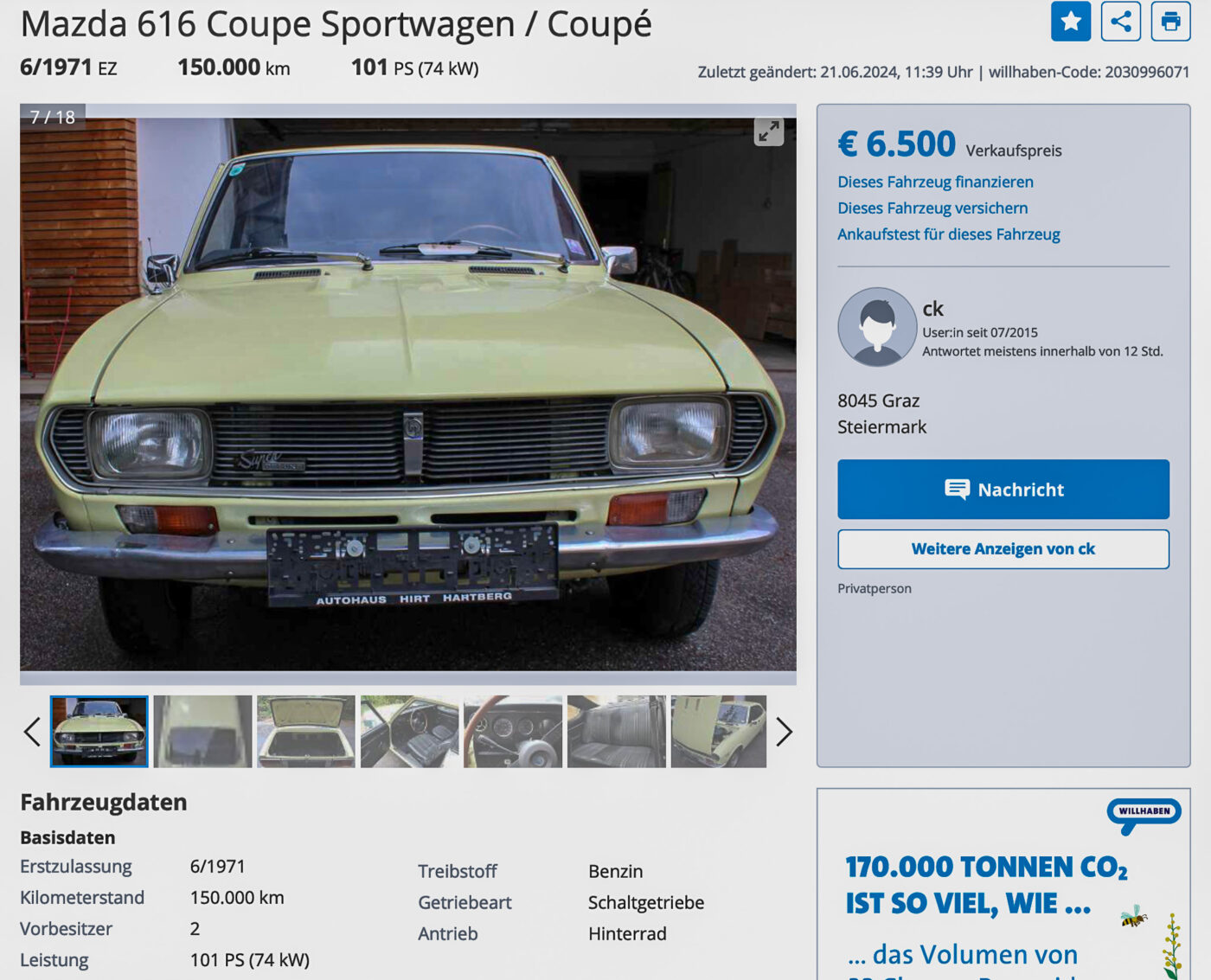Click the main Mazda front photo
This screenshot has height=980, width=1211.
[408, 394]
